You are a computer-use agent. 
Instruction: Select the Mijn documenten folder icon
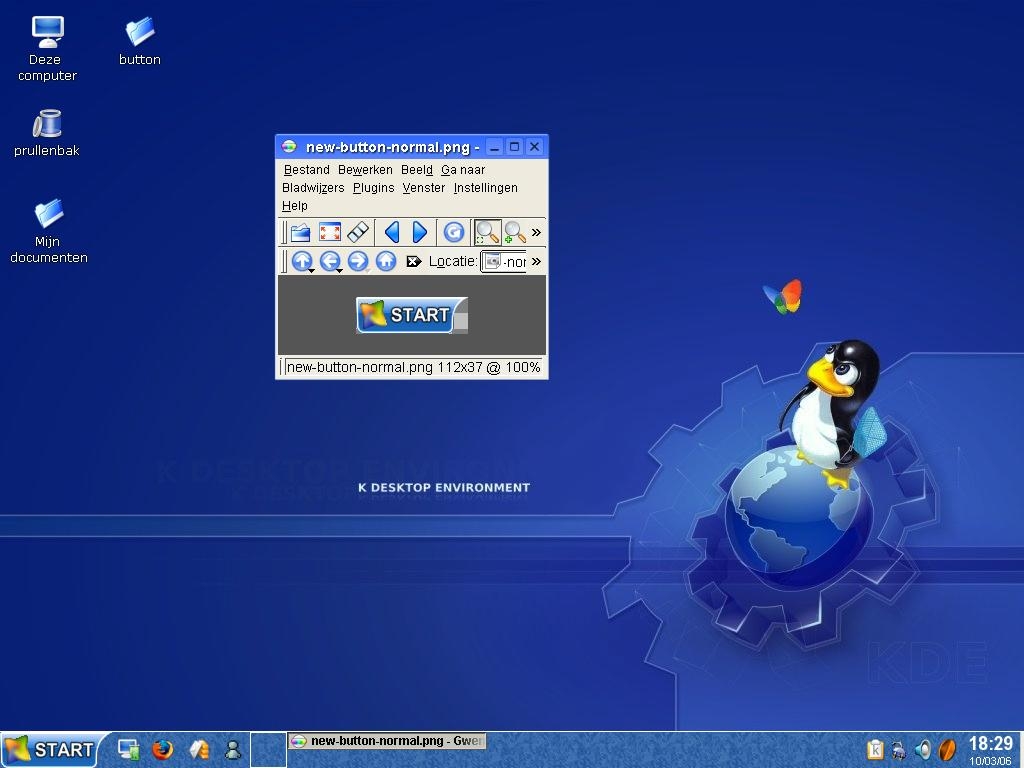click(x=48, y=231)
